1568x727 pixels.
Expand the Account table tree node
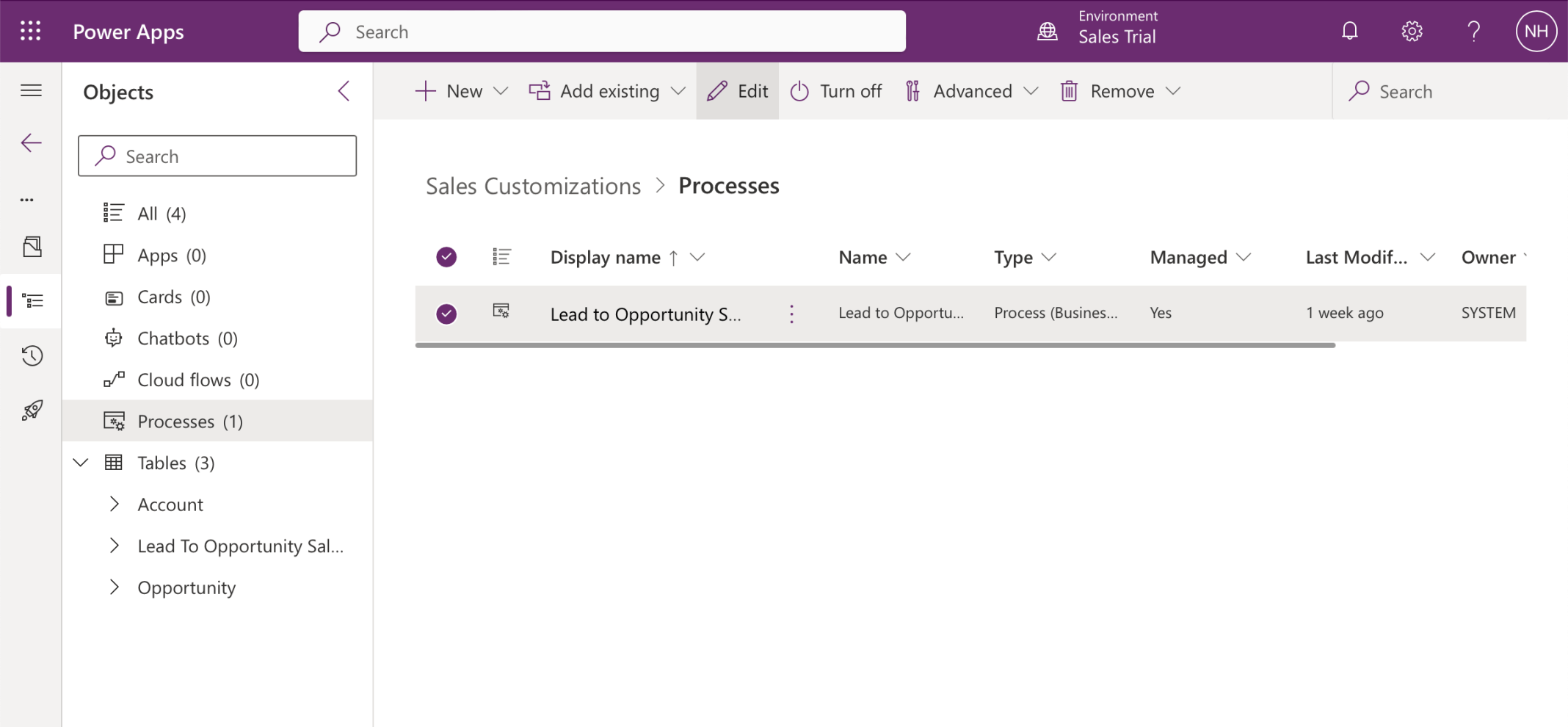[115, 504]
